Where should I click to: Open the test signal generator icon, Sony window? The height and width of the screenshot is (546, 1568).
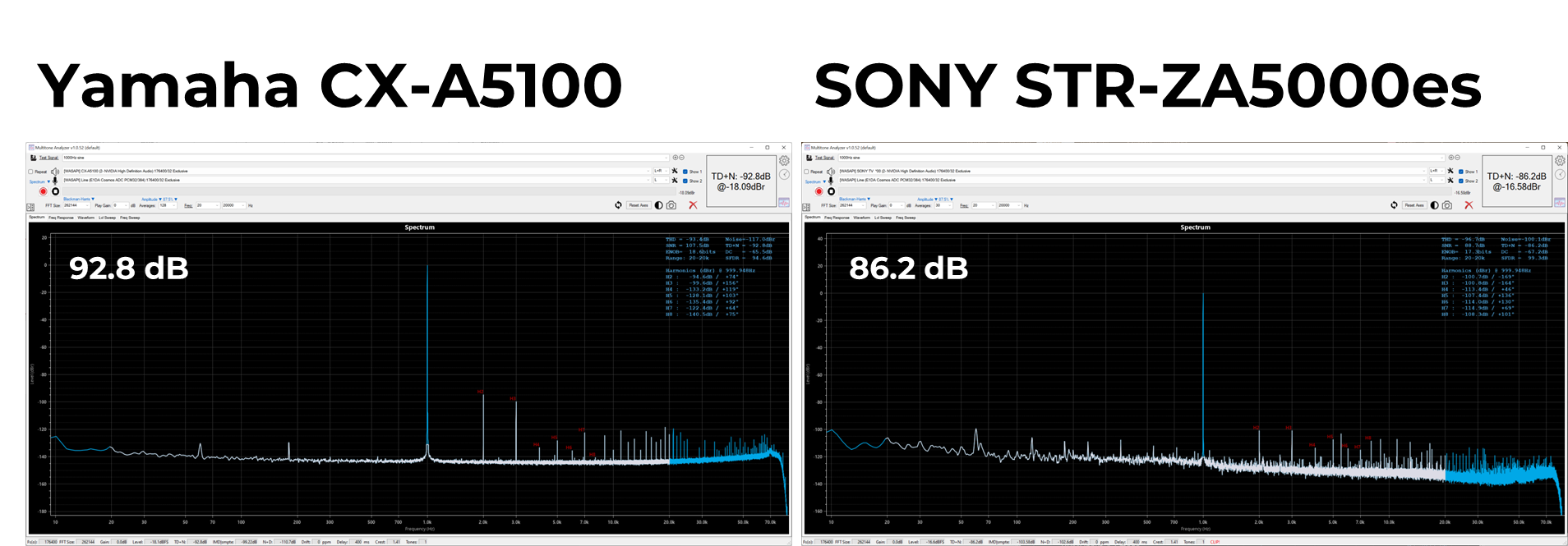[809, 158]
